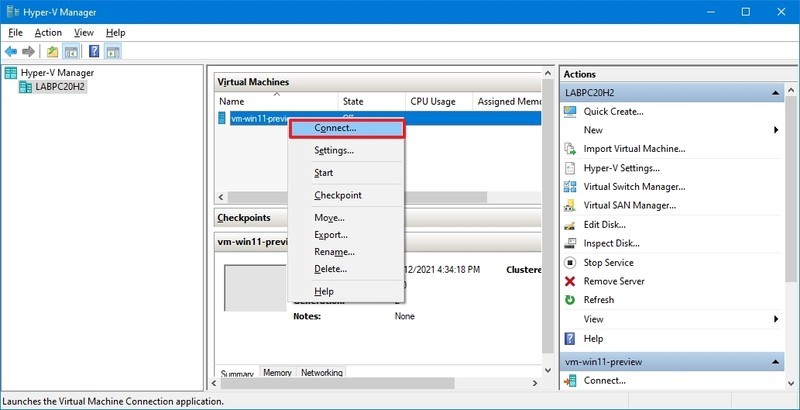Switch to the Networking tab
The height and width of the screenshot is (410, 800).
pyautogui.click(x=321, y=372)
